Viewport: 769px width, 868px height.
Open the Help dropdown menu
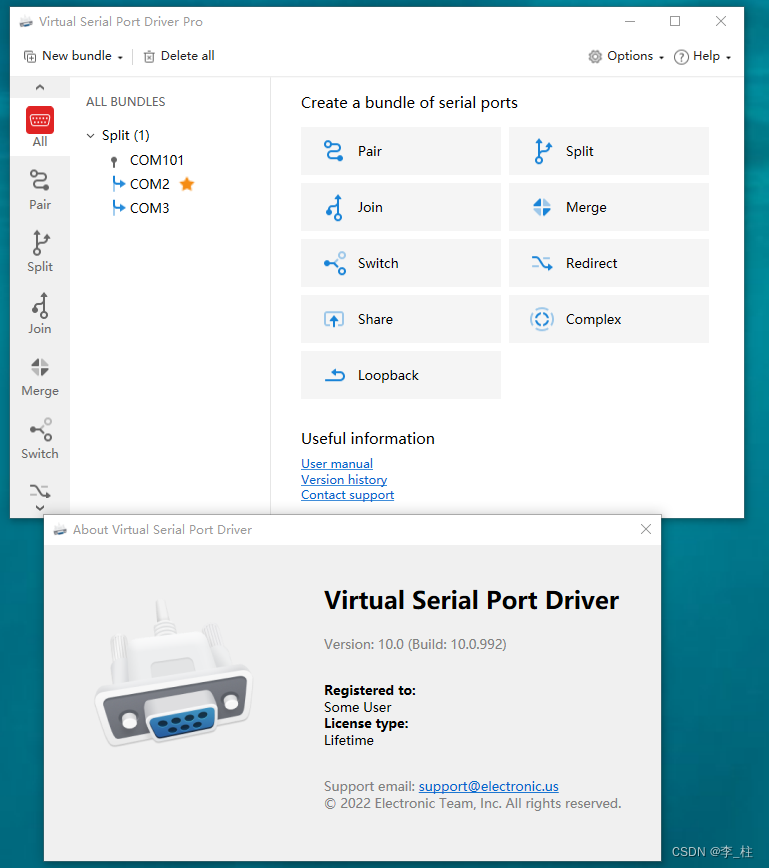pyautogui.click(x=703, y=56)
